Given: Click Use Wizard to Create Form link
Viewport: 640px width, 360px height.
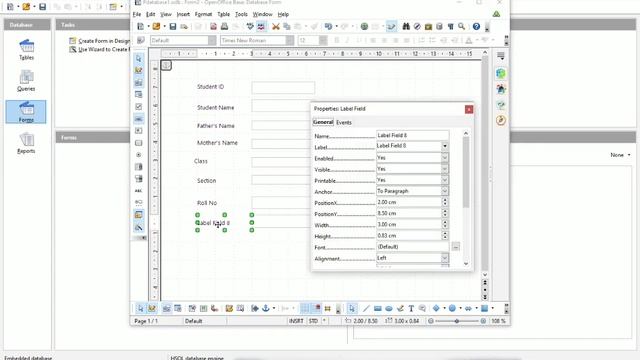Looking at the screenshot, I should [x=103, y=49].
